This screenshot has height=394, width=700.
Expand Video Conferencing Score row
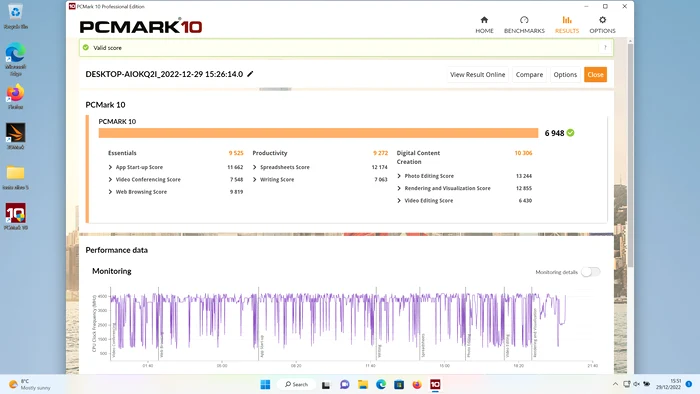click(176, 179)
